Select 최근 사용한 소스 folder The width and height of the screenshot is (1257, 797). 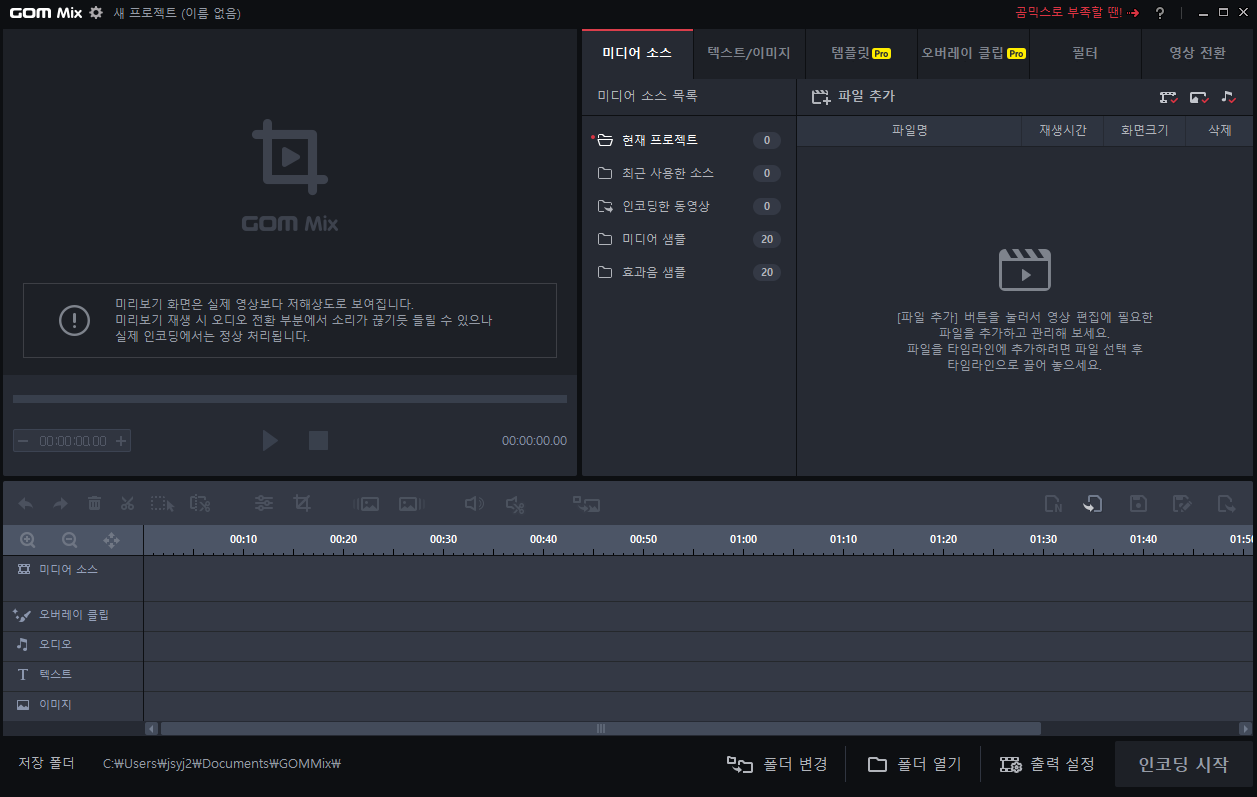pyautogui.click(x=689, y=173)
